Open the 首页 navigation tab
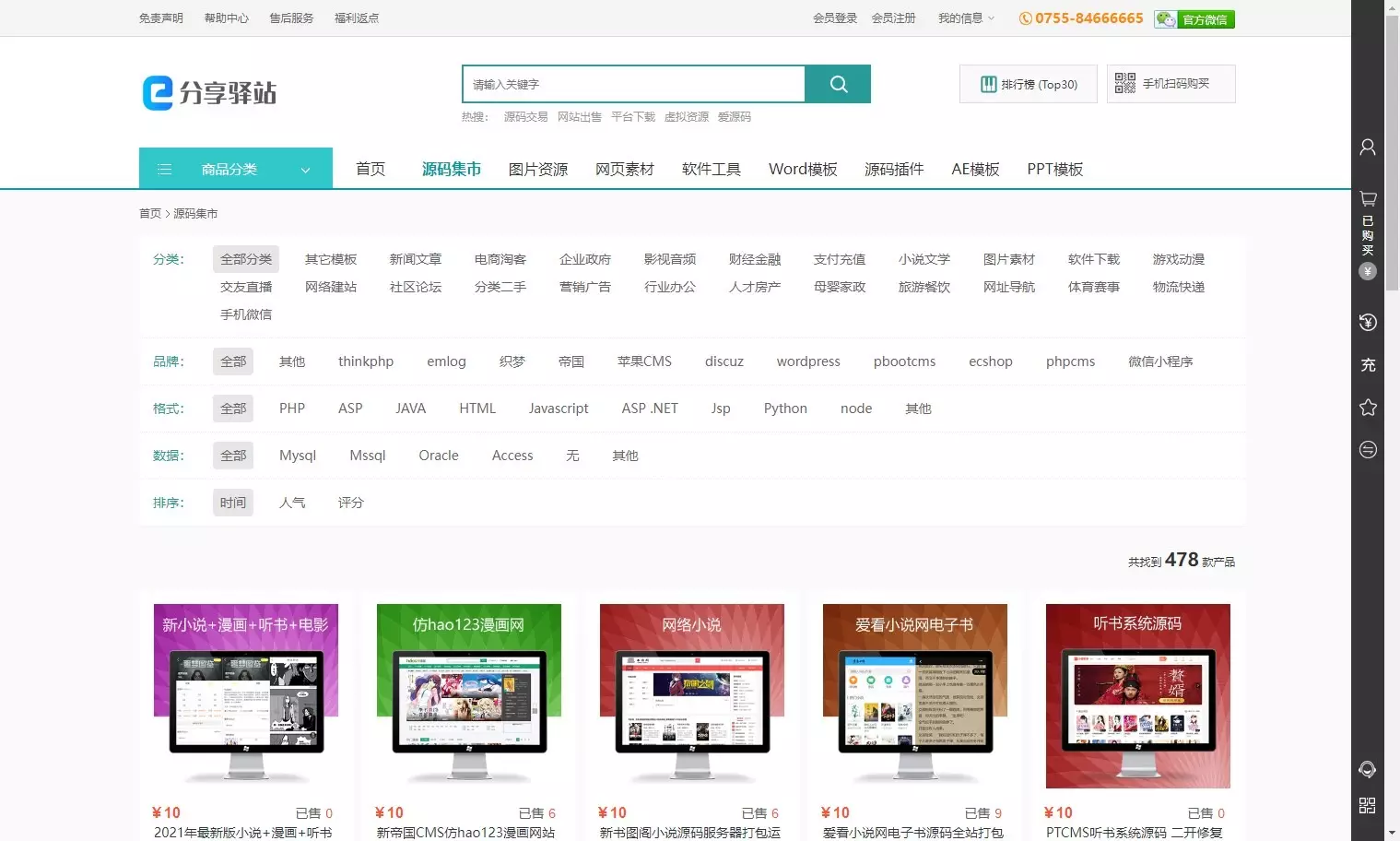Screen dimensions: 1400x841 tap(371, 169)
